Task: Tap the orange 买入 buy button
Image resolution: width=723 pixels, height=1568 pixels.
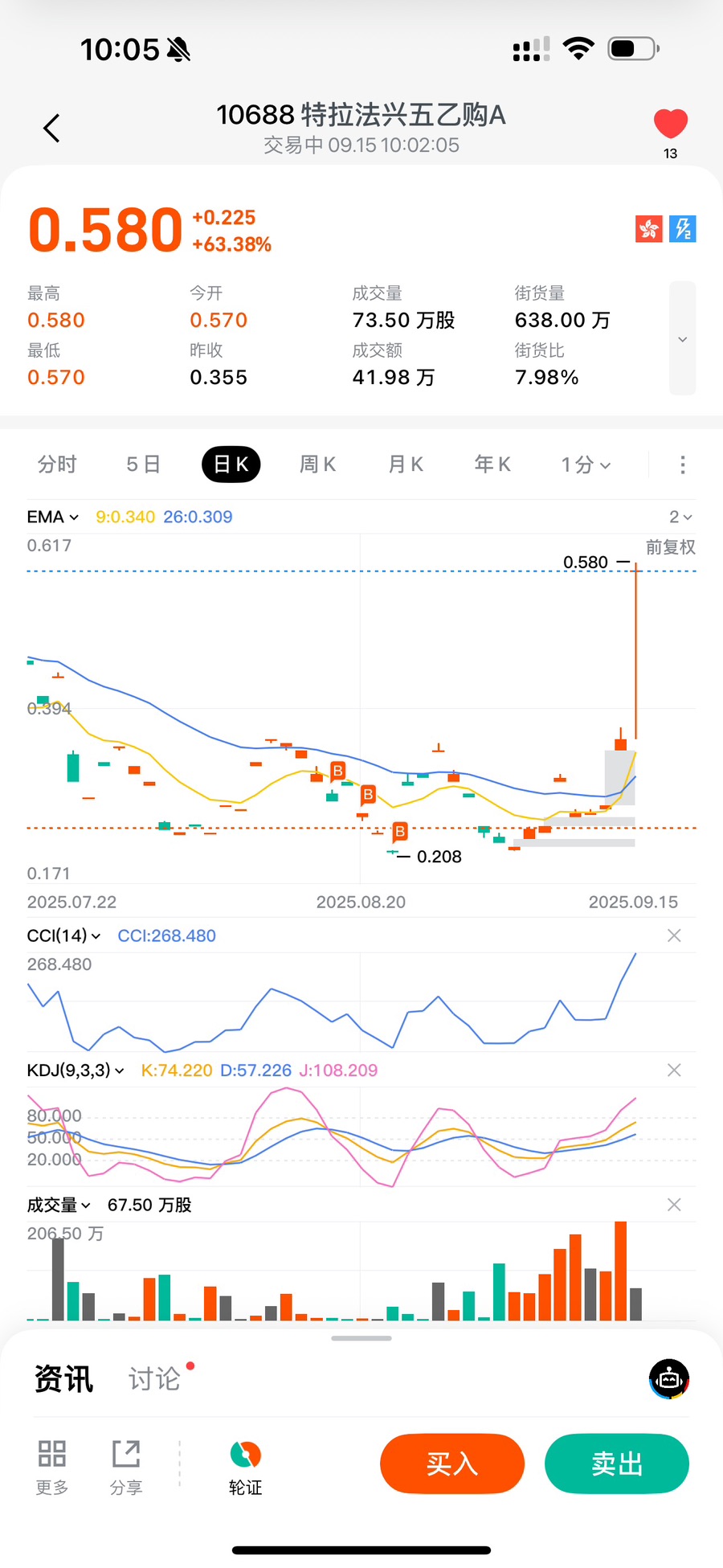Action: pos(452,1464)
